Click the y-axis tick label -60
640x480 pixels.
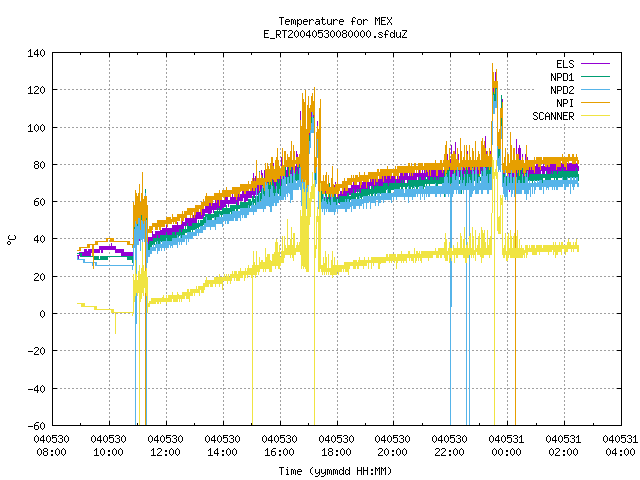coord(36,426)
